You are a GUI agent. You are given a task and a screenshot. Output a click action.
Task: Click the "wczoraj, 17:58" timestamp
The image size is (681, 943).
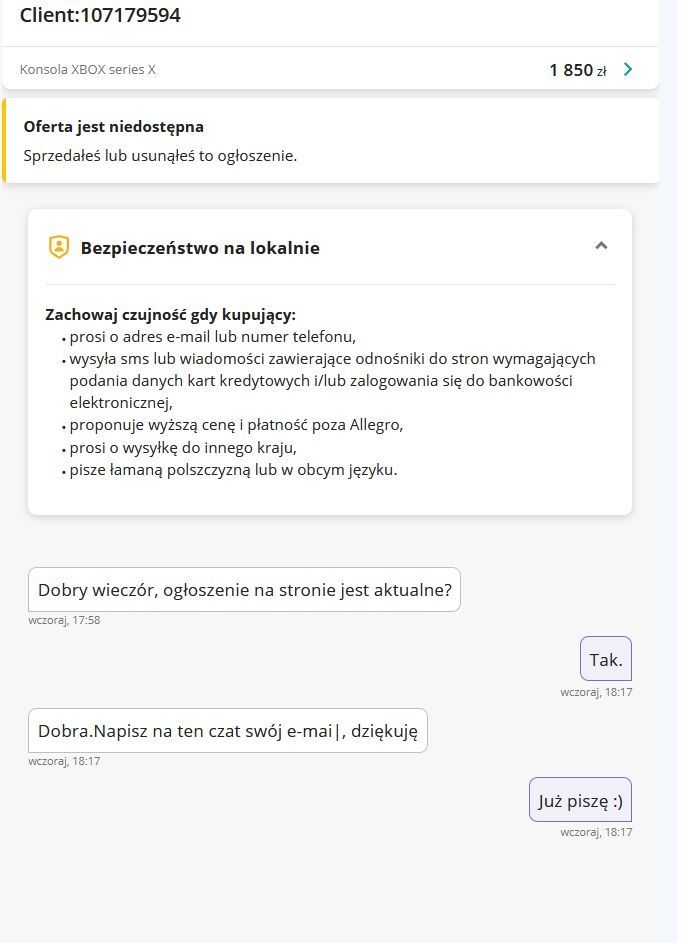64,620
